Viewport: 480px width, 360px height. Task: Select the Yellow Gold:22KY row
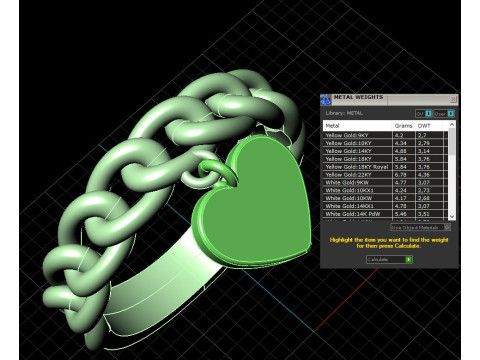click(385, 175)
